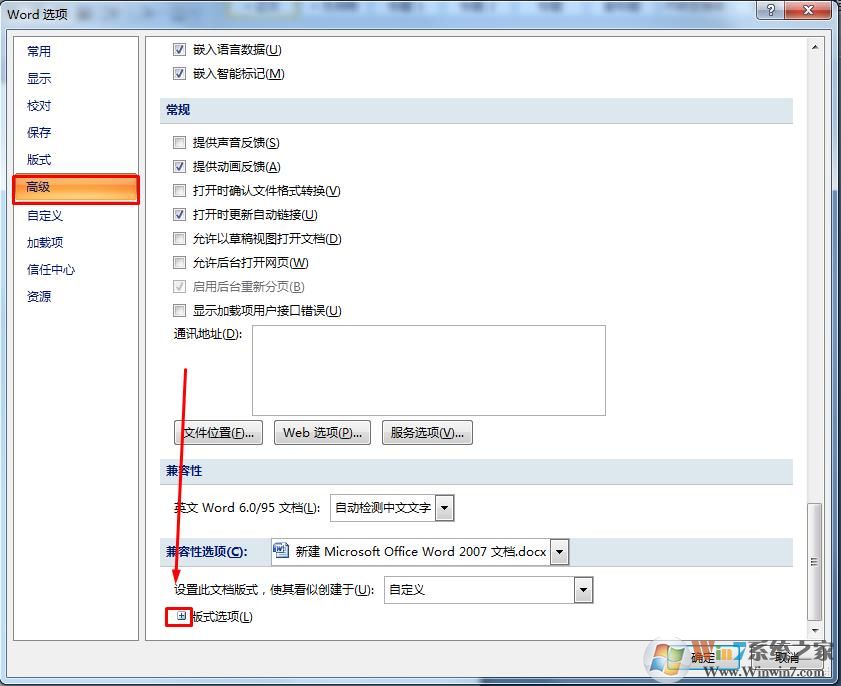Click the 确定 button
Viewport: 841px width, 686px height.
[x=704, y=657]
